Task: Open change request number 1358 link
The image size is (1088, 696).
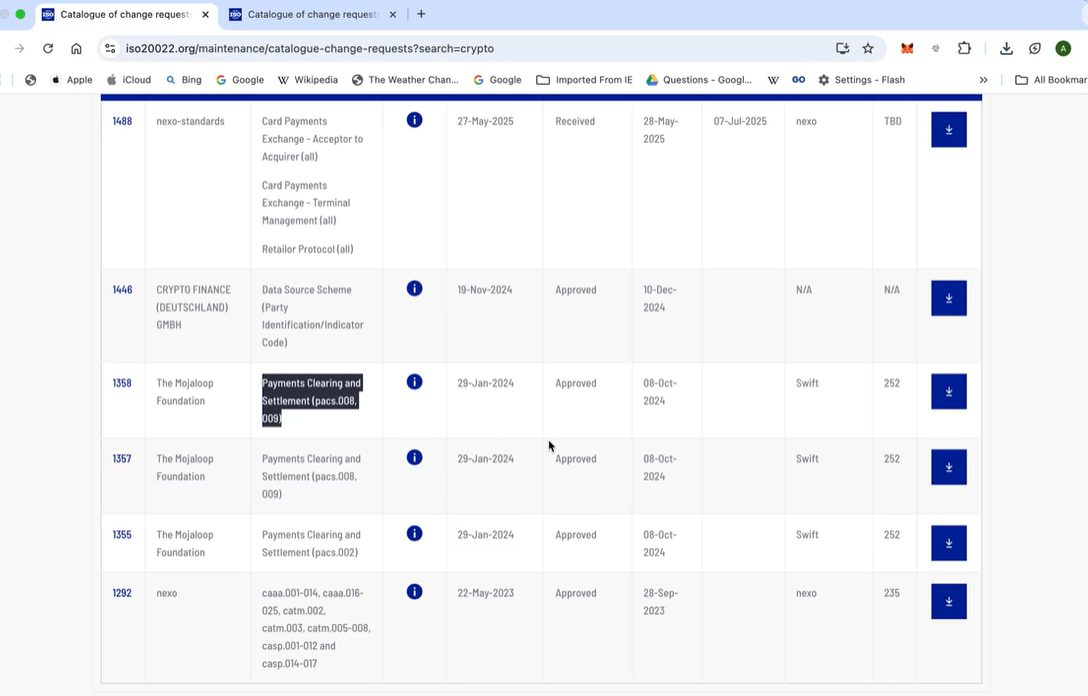Action: 122,383
